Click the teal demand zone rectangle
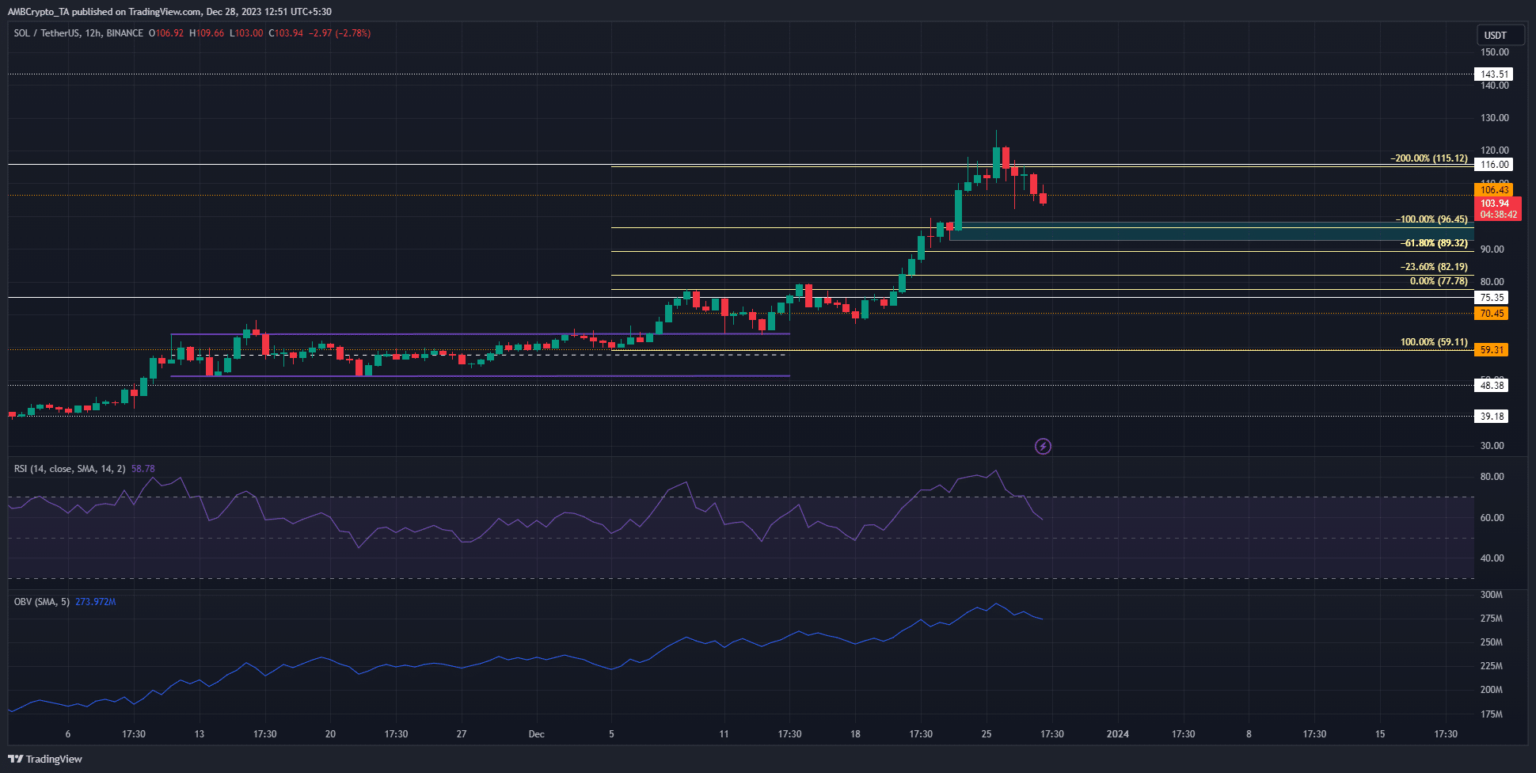Viewport: 1536px width, 773px height. pyautogui.click(x=1200, y=232)
